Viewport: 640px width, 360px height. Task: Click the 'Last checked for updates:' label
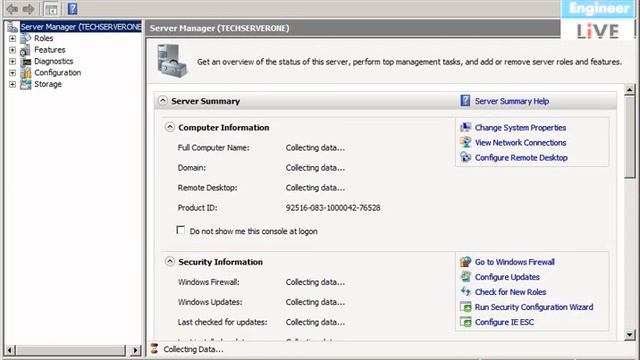coord(222,322)
